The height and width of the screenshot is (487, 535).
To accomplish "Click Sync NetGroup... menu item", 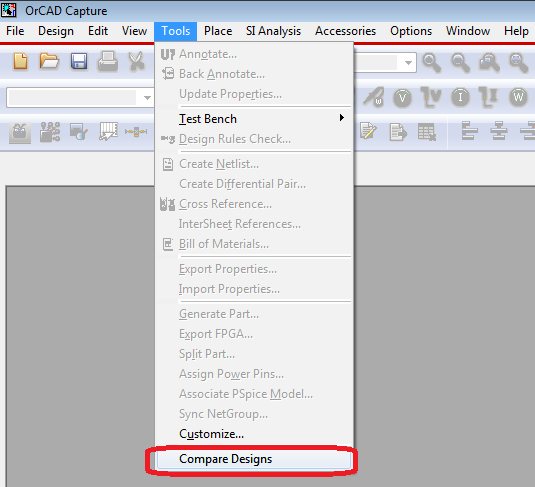I will pyautogui.click(x=254, y=414).
